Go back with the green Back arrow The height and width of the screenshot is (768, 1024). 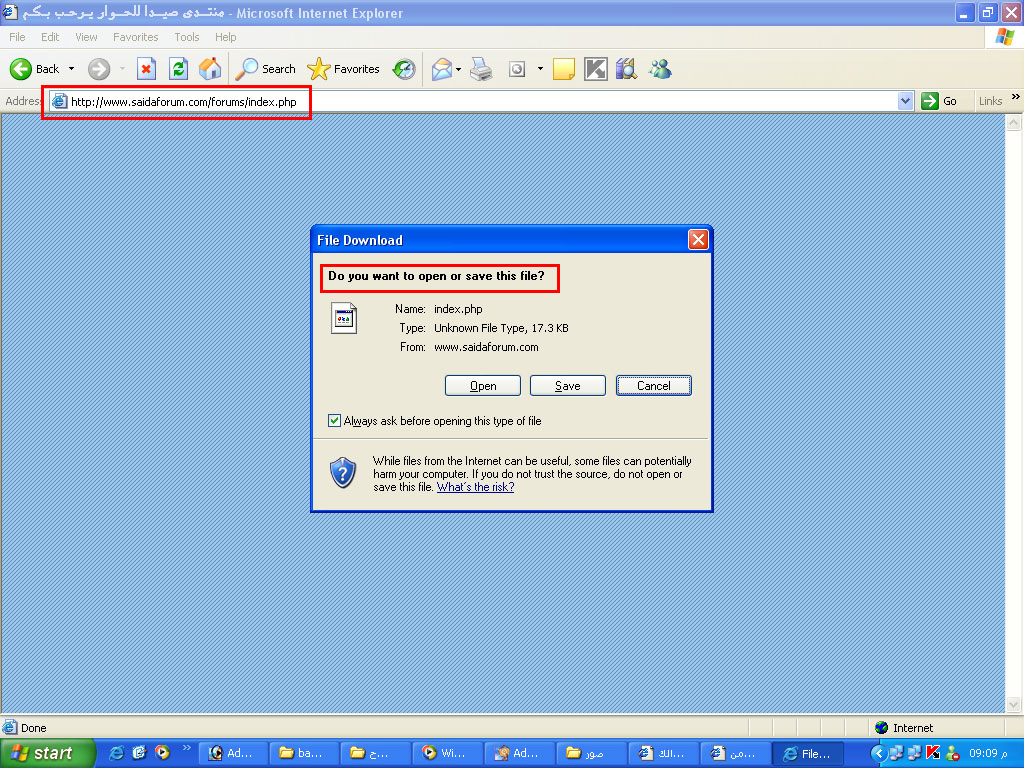coord(35,69)
